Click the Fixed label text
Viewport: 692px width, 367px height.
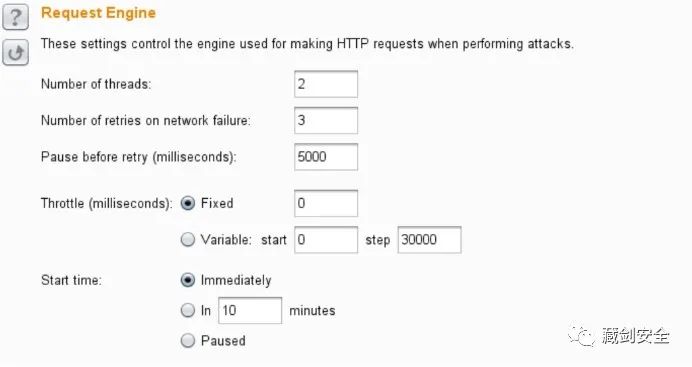point(217,203)
